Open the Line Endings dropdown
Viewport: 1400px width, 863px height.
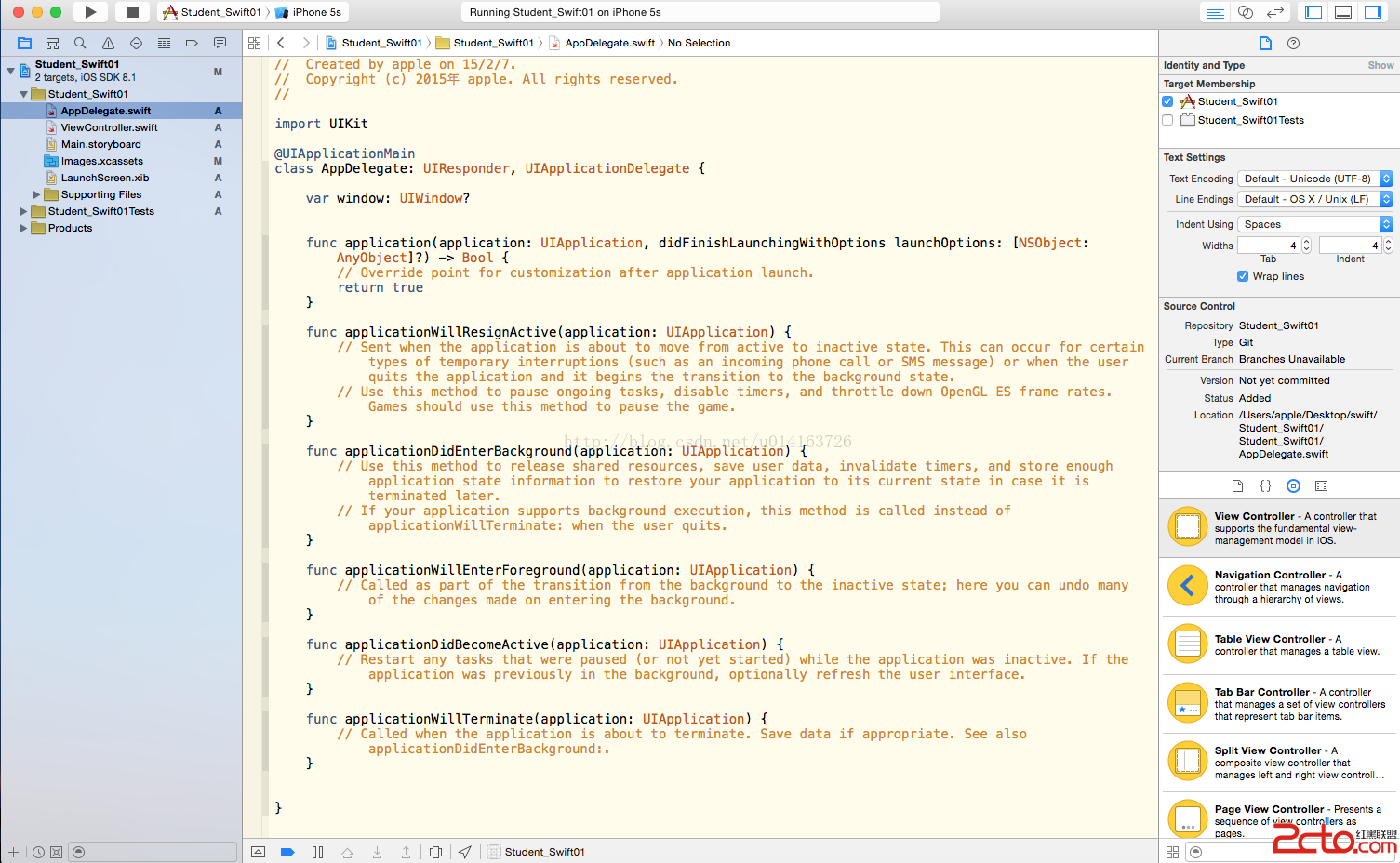1314,199
